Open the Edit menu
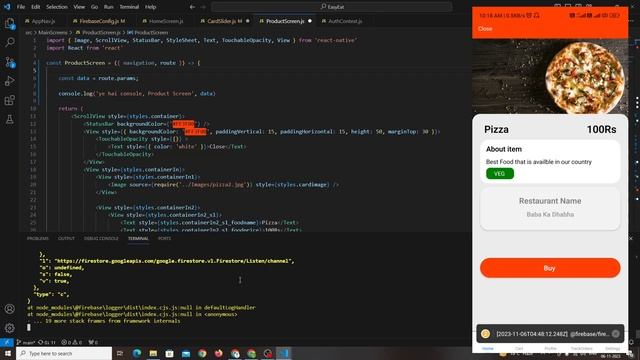 tap(36, 7)
